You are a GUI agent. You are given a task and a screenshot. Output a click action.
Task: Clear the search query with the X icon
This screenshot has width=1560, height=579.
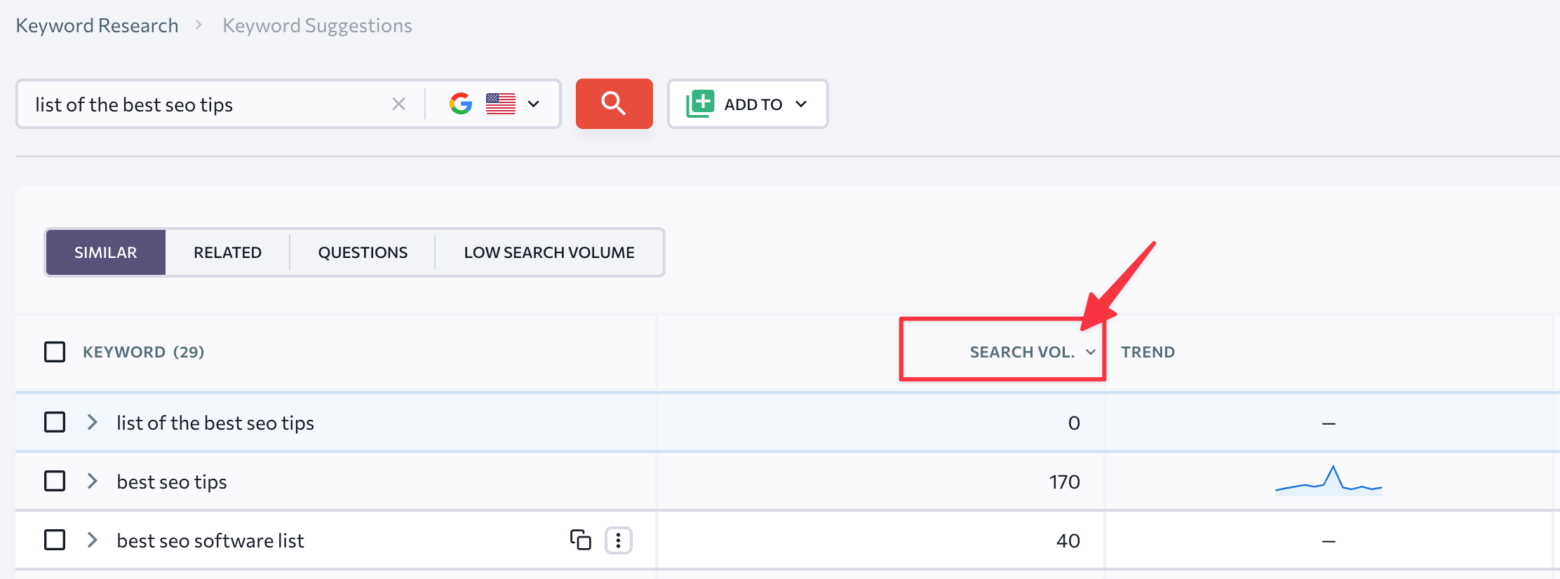coord(399,103)
